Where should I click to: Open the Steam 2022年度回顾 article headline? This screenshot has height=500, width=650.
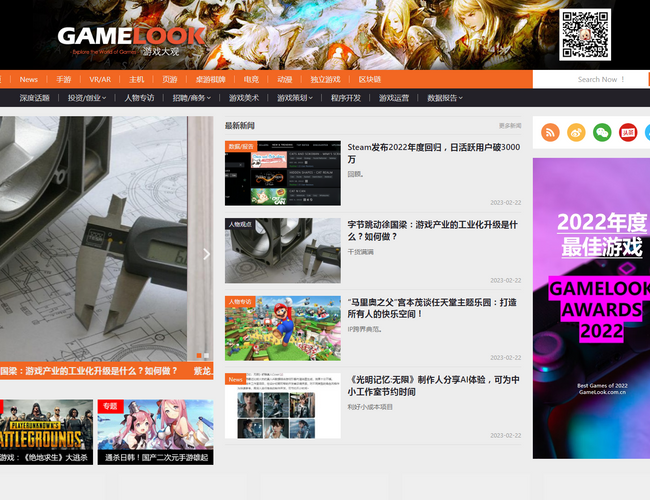click(433, 153)
